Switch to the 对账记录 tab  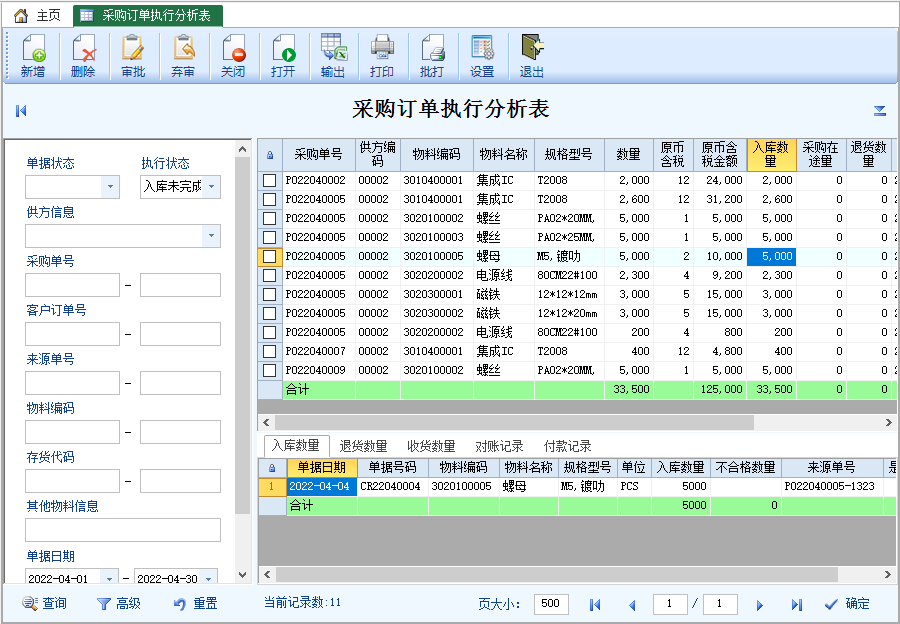(499, 446)
